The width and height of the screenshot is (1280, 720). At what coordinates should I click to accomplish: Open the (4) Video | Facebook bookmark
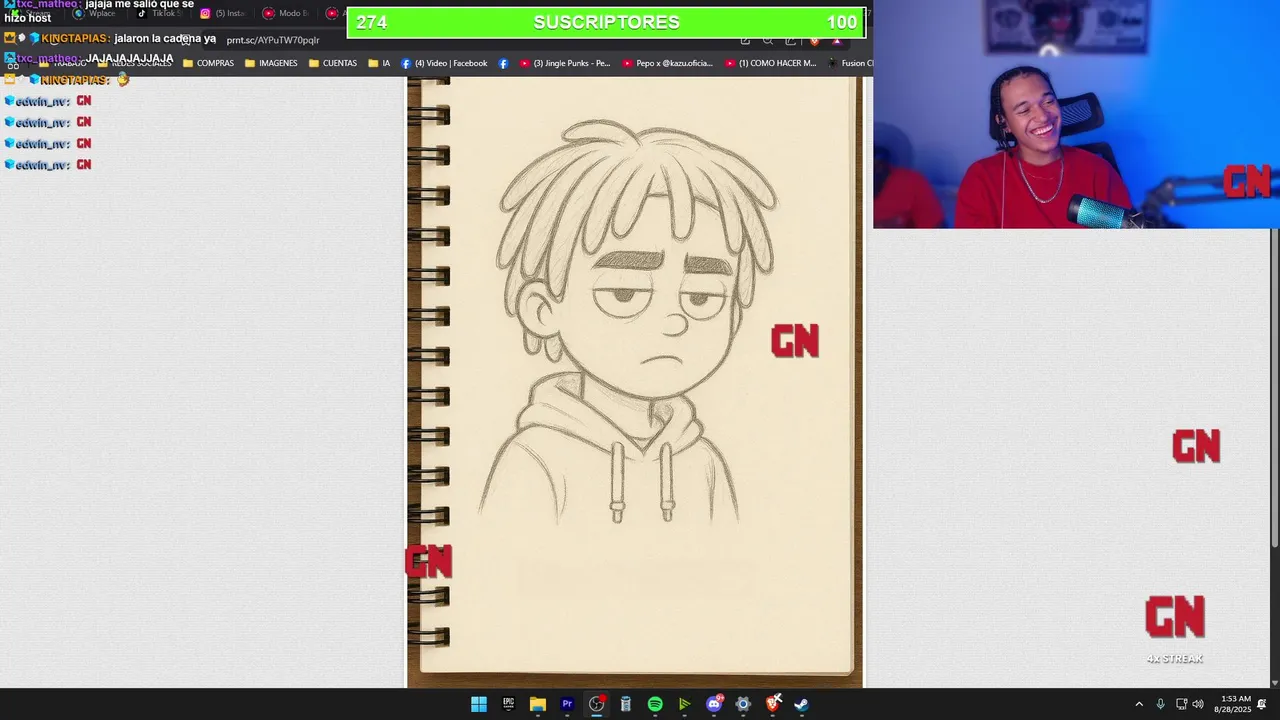pos(444,63)
